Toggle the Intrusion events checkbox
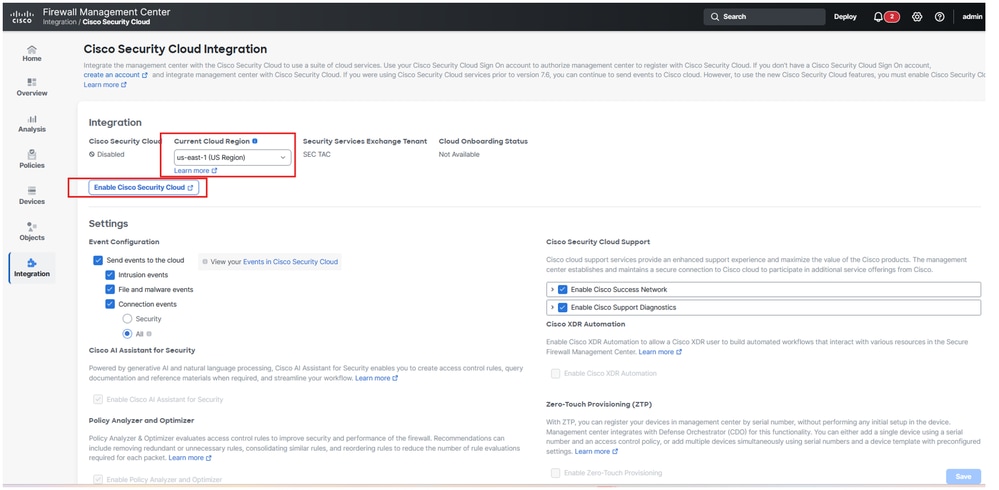Viewport: 999px width, 490px height. pos(111,275)
